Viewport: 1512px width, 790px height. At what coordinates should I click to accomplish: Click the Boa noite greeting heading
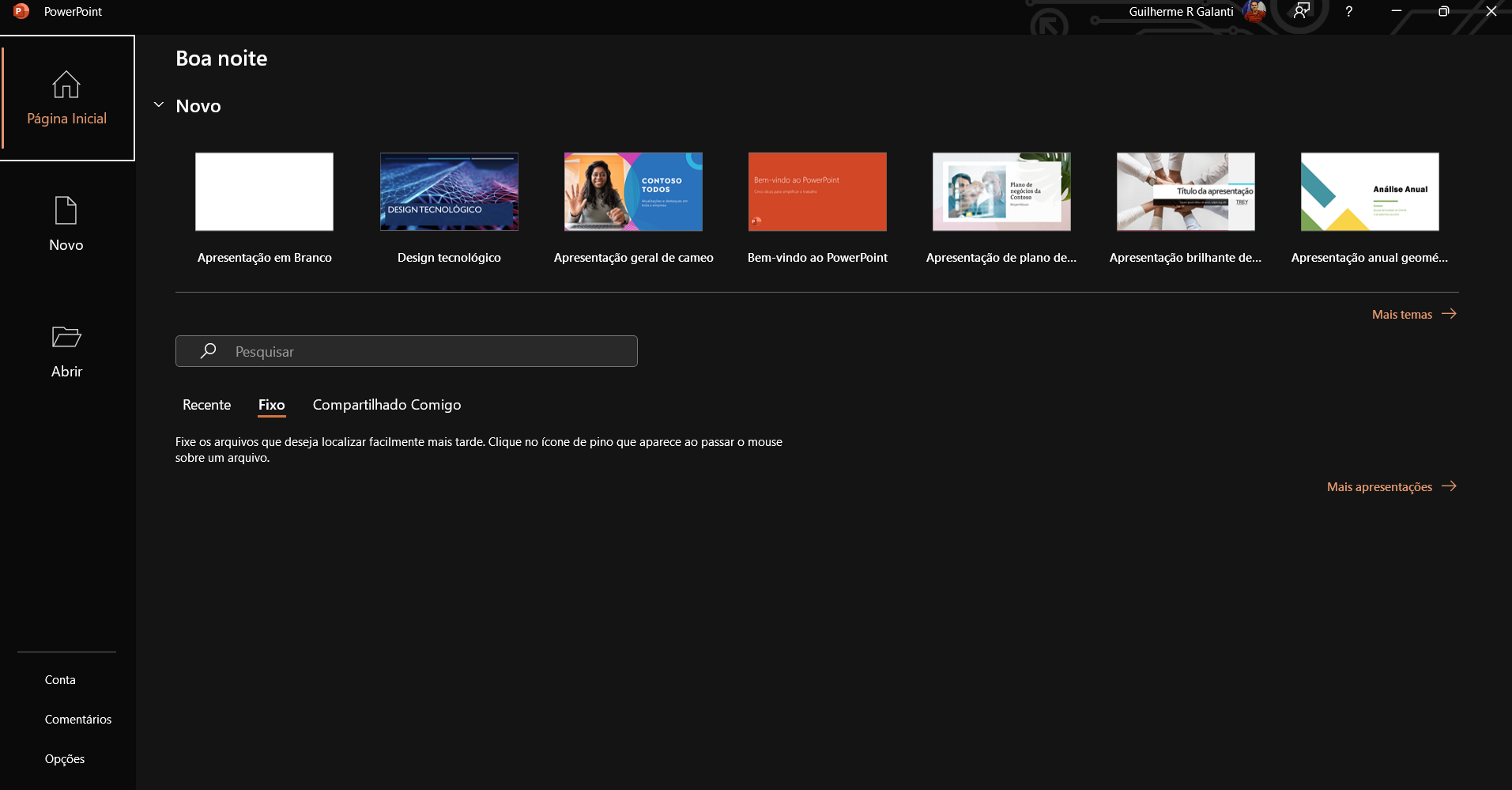click(221, 59)
